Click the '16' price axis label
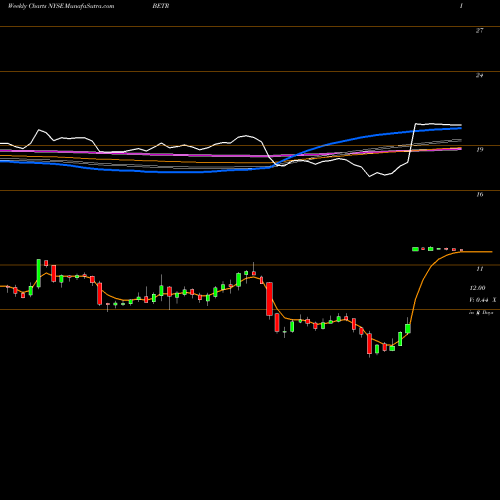 click(479, 194)
